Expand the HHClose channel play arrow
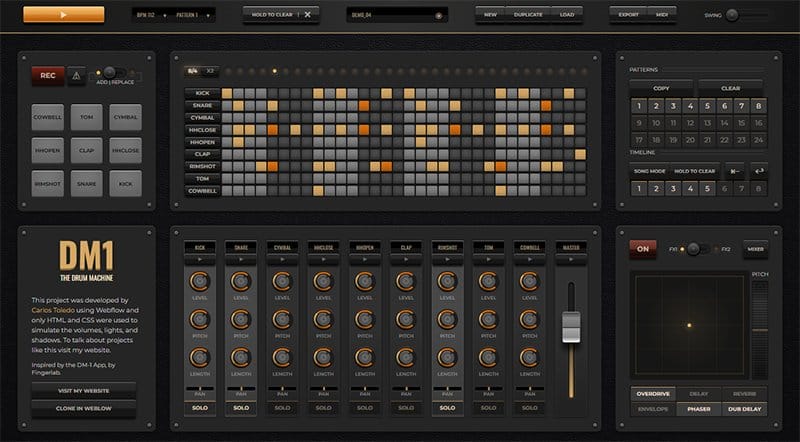800x442 pixels. click(x=323, y=260)
